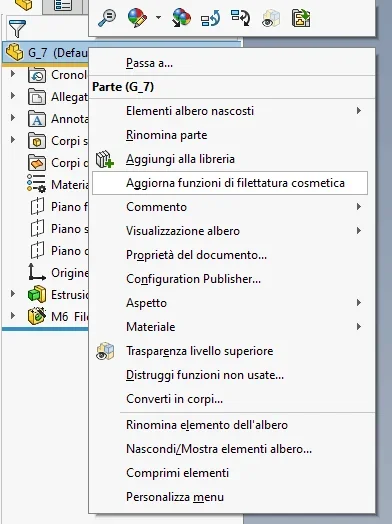Expand the Estrusione feature arrow

point(13,294)
